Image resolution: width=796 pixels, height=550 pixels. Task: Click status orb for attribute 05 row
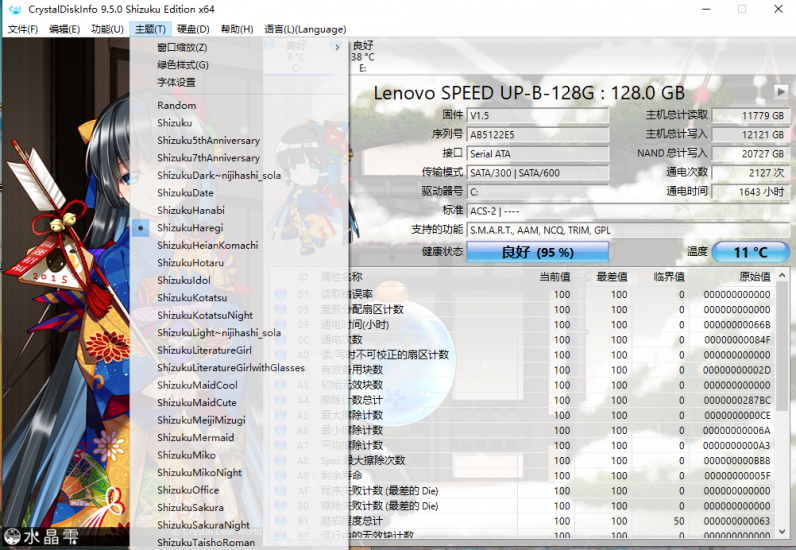click(280, 309)
